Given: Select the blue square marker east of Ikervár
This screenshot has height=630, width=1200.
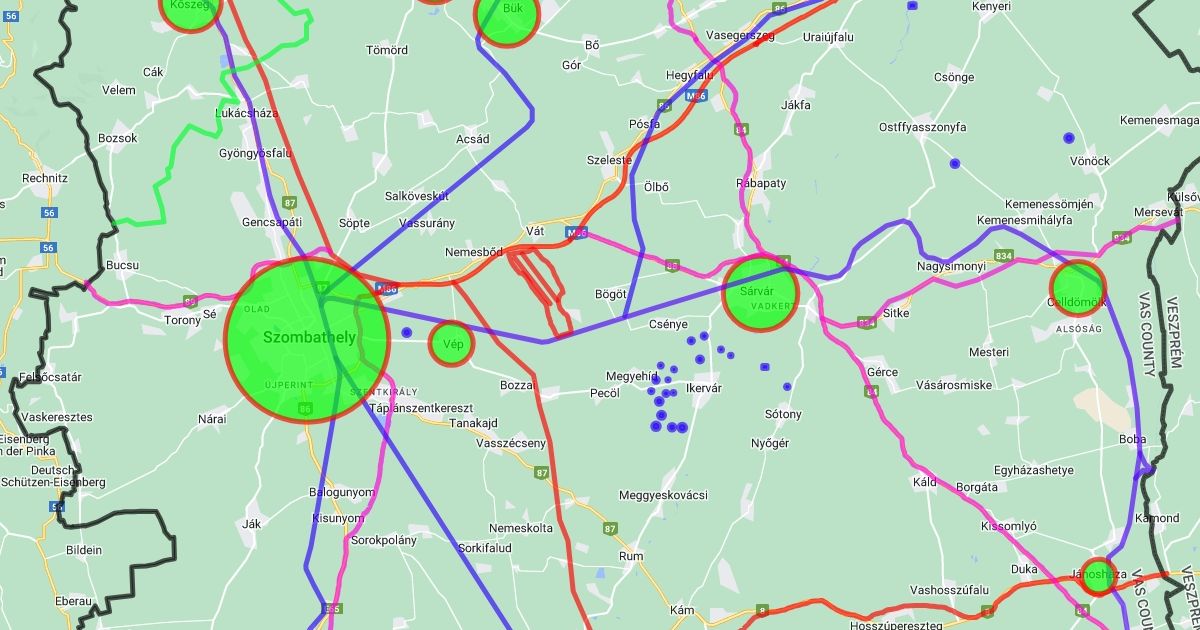Looking at the screenshot, I should [x=765, y=367].
